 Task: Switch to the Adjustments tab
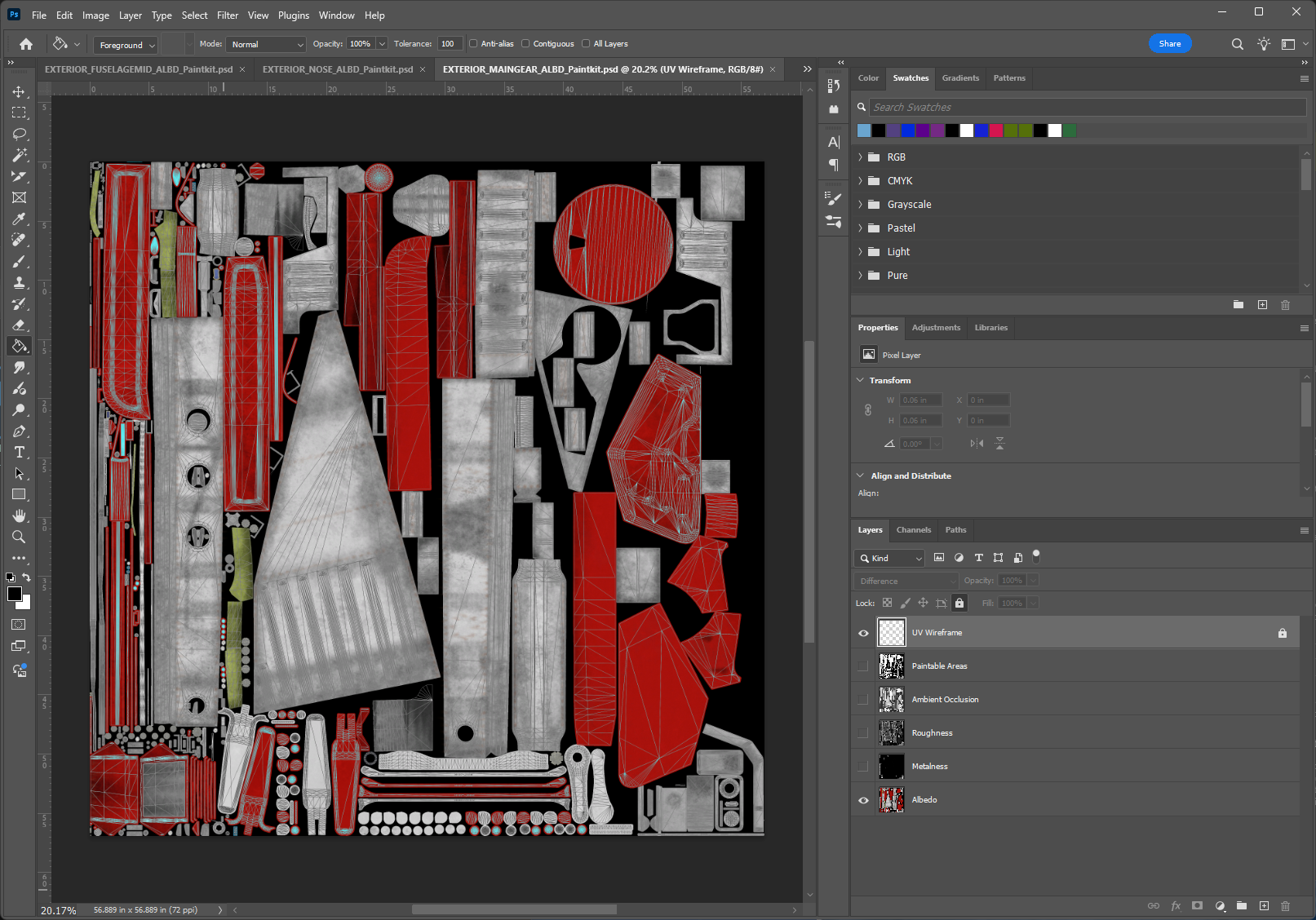click(936, 328)
